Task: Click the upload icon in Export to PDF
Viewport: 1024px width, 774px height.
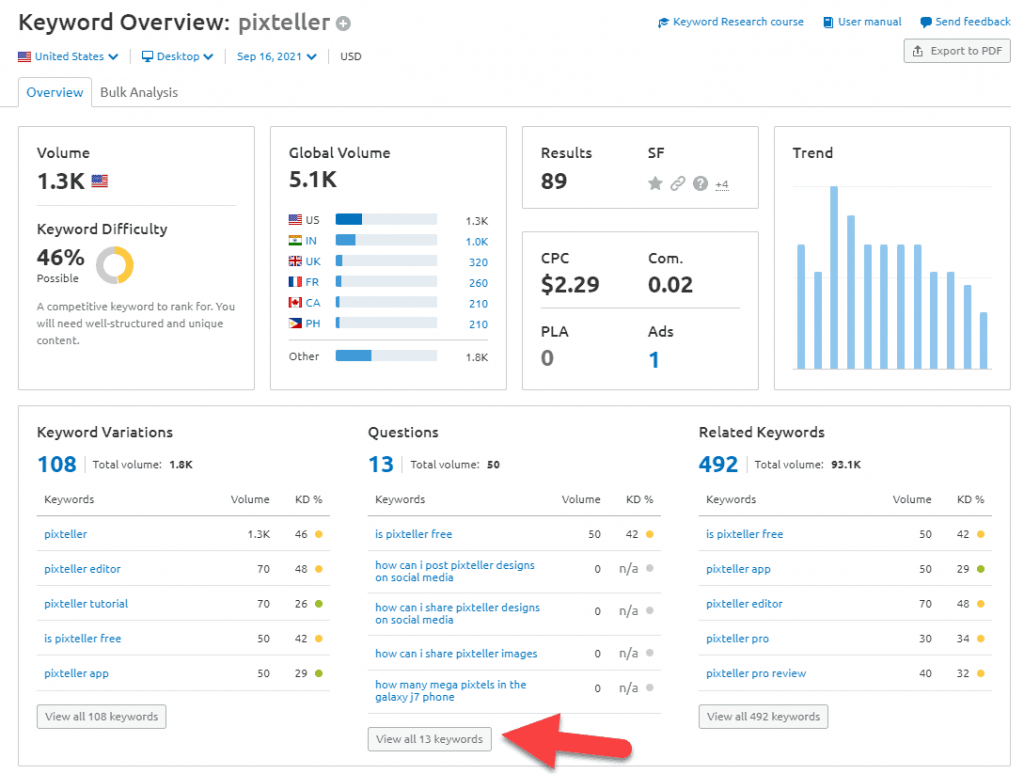Action: [918, 51]
